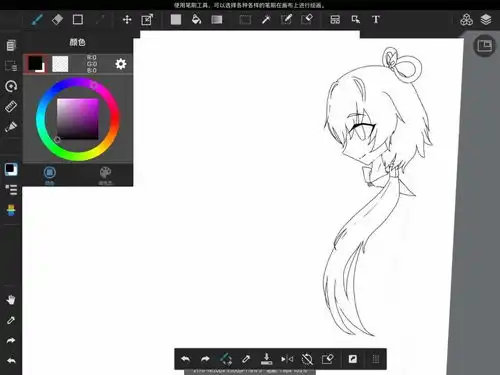The width and height of the screenshot is (500, 375).
Task: Pick the Move tool
Action: pos(127,20)
